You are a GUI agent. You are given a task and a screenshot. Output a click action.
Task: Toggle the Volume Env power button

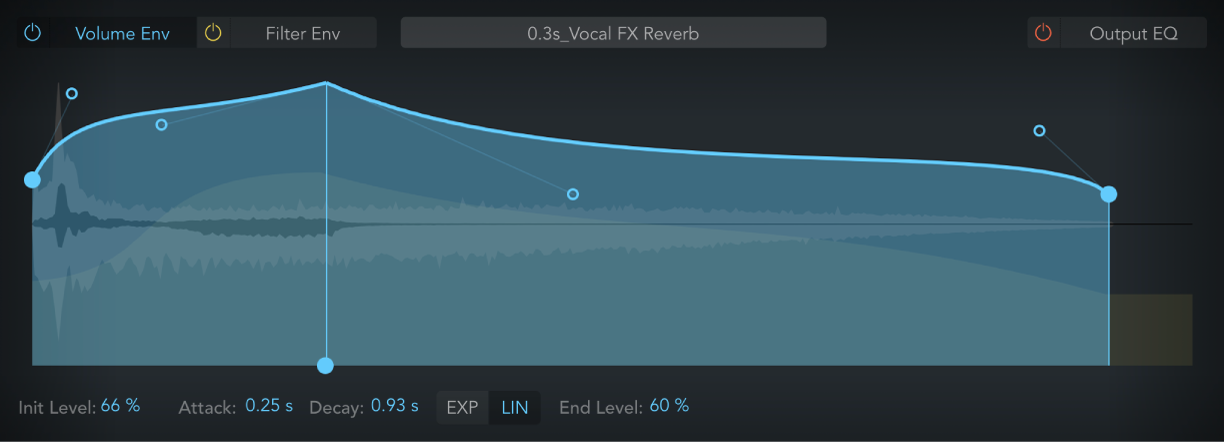coord(33,33)
